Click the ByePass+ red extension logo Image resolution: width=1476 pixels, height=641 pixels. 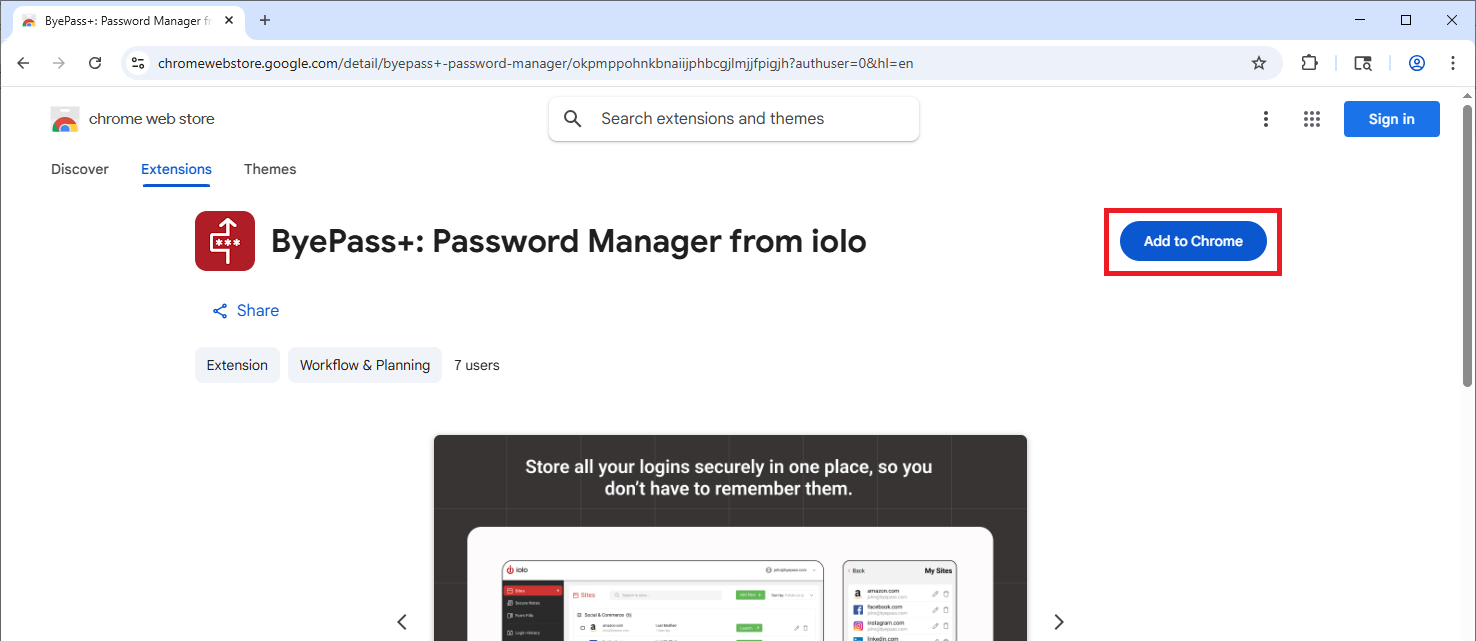(x=225, y=241)
